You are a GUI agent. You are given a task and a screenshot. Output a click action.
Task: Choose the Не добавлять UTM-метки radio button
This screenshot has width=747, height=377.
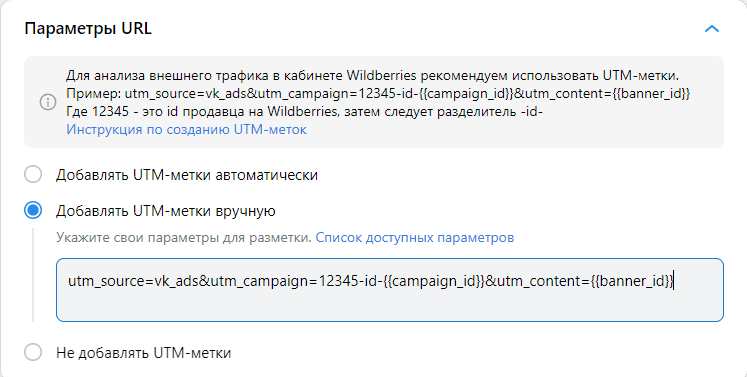tap(33, 353)
